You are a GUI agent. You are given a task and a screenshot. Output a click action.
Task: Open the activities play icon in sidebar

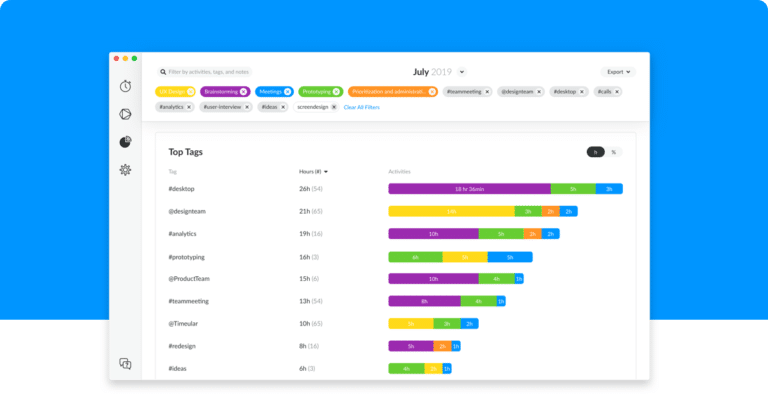[125, 114]
